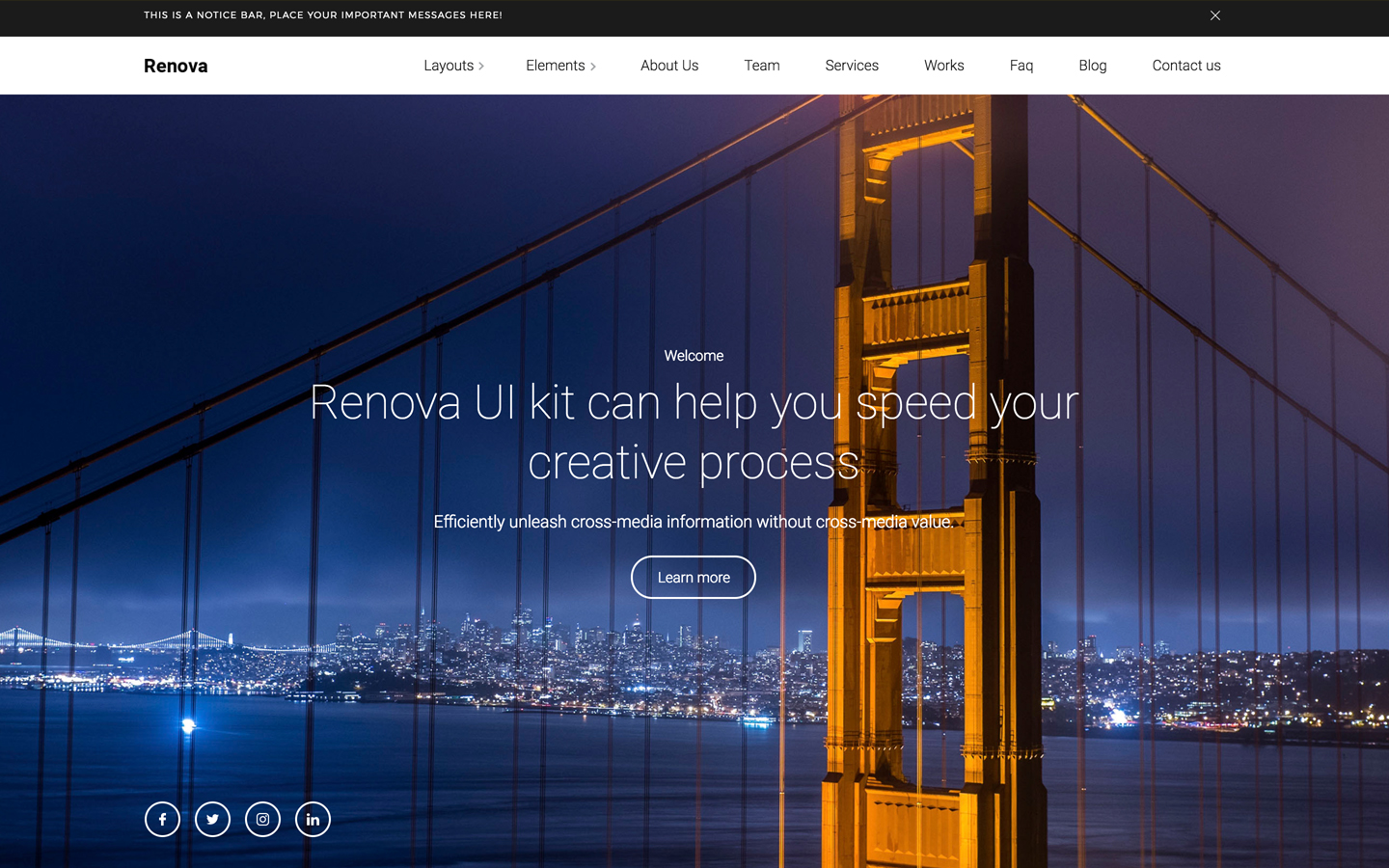Open the Instagram social icon

click(262, 819)
